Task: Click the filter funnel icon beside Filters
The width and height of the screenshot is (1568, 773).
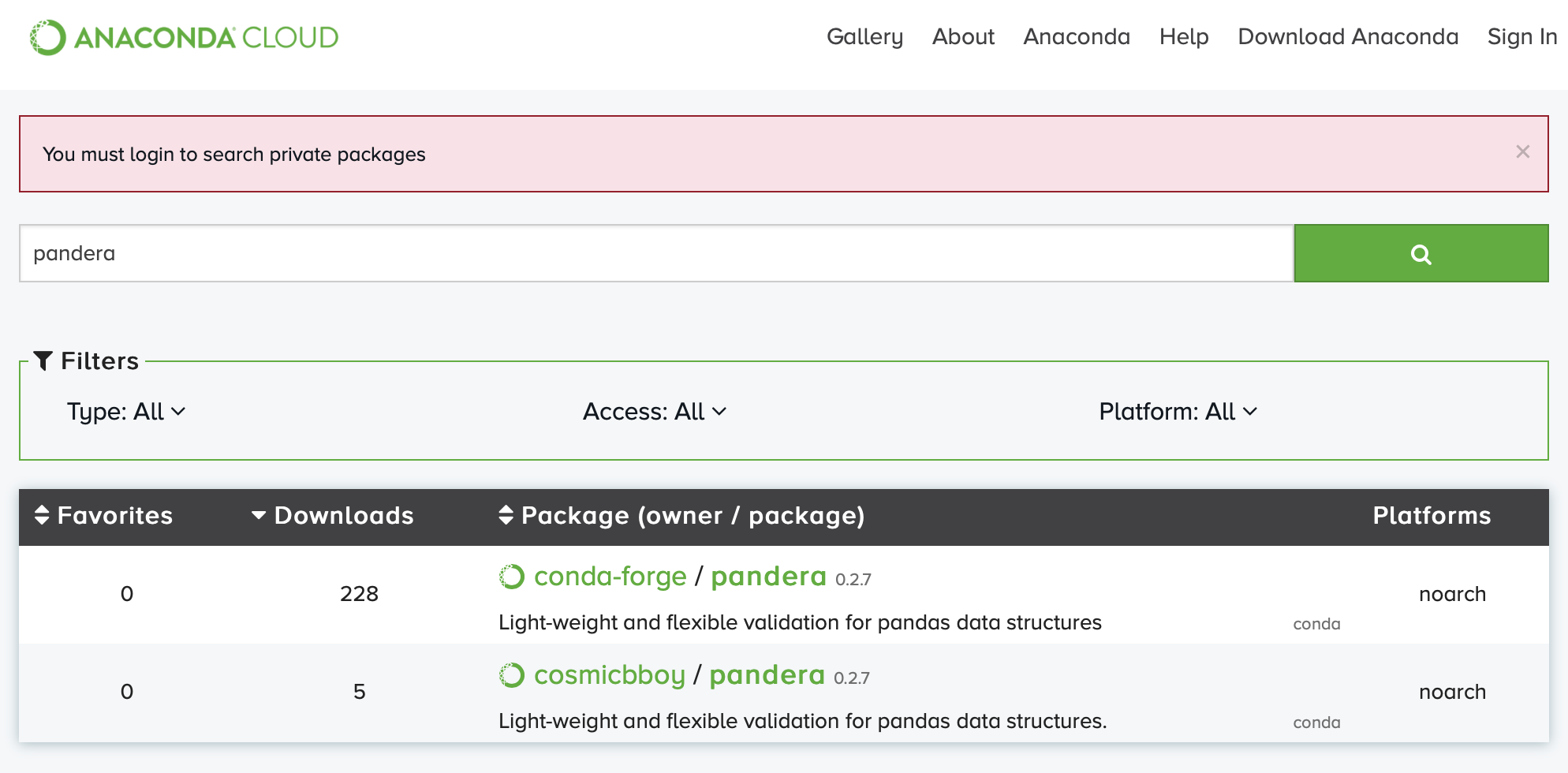Action: click(45, 360)
